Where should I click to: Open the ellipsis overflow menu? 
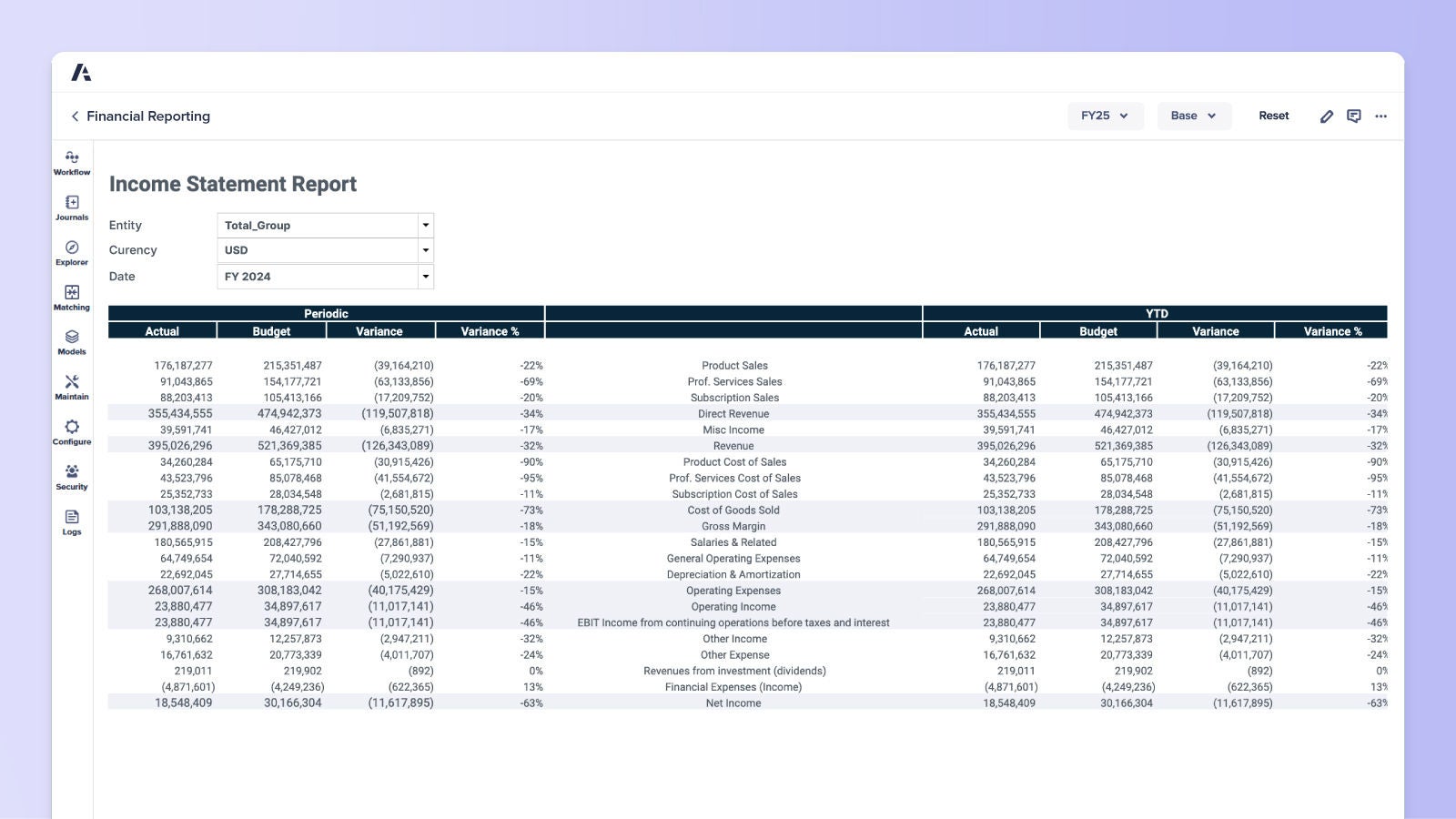[1381, 116]
